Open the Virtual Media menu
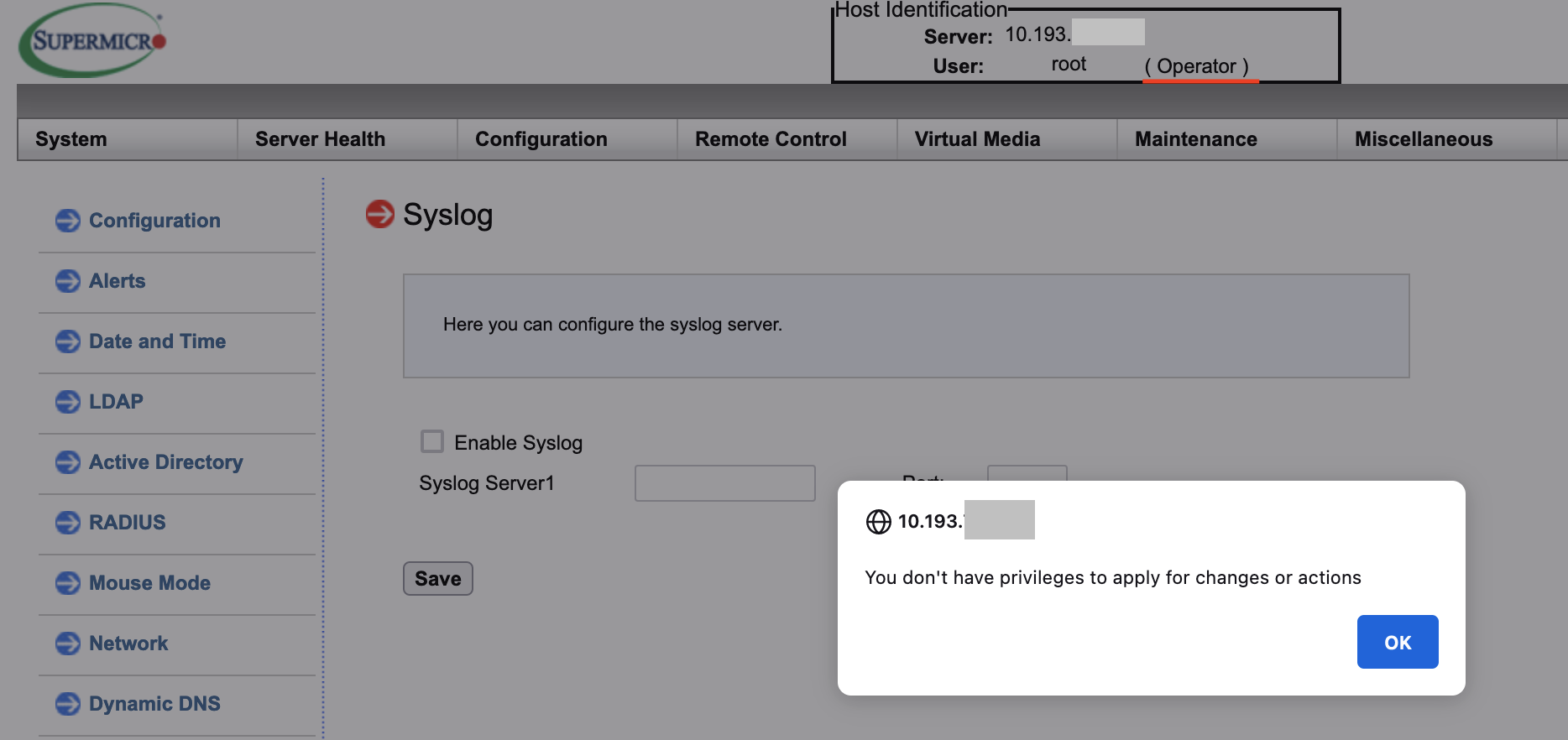Screen dimensions: 1568x740 pyautogui.click(x=1007, y=139)
